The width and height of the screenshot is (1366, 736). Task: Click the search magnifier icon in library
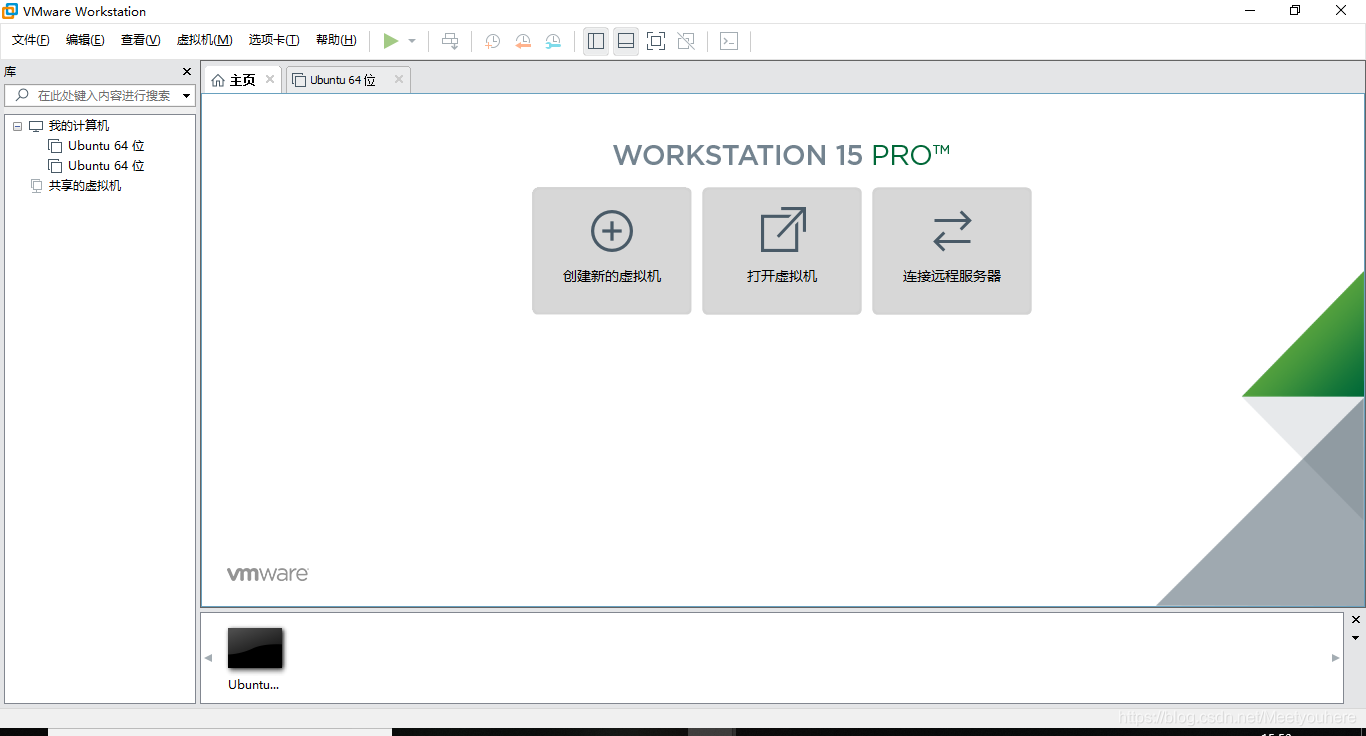(x=22, y=95)
